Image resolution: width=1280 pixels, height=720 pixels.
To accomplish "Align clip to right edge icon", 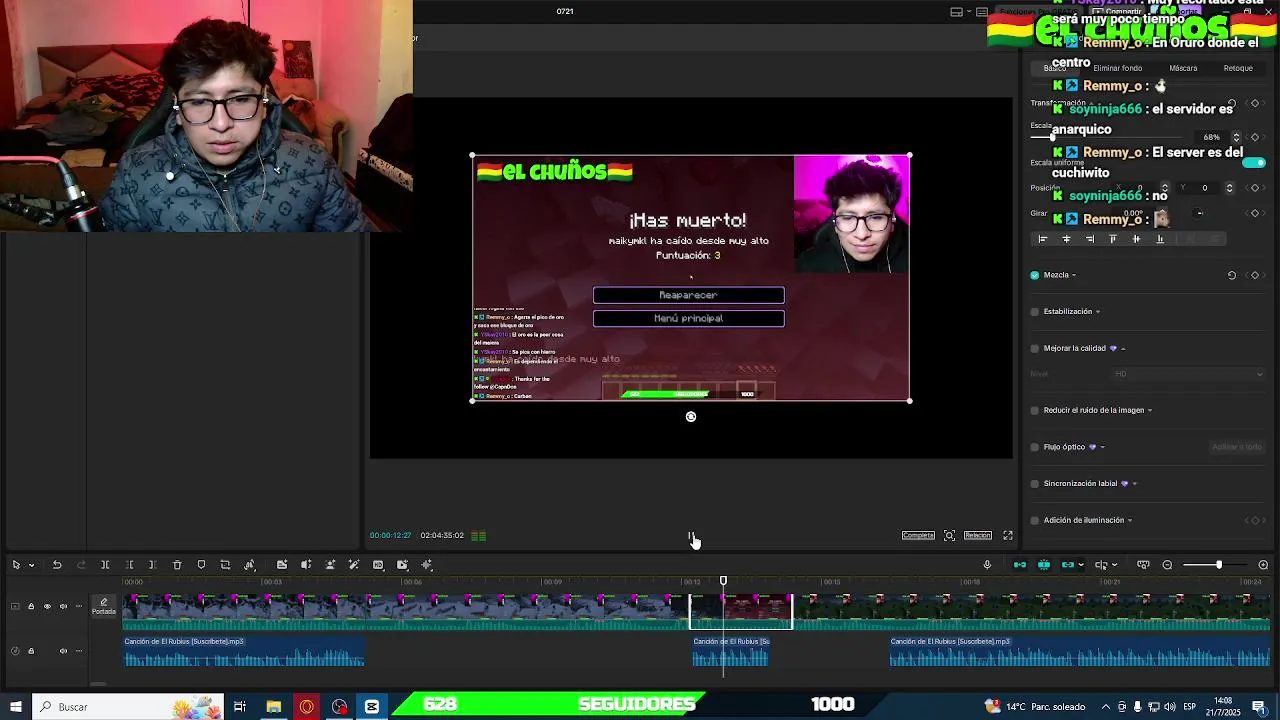I will [x=1090, y=239].
